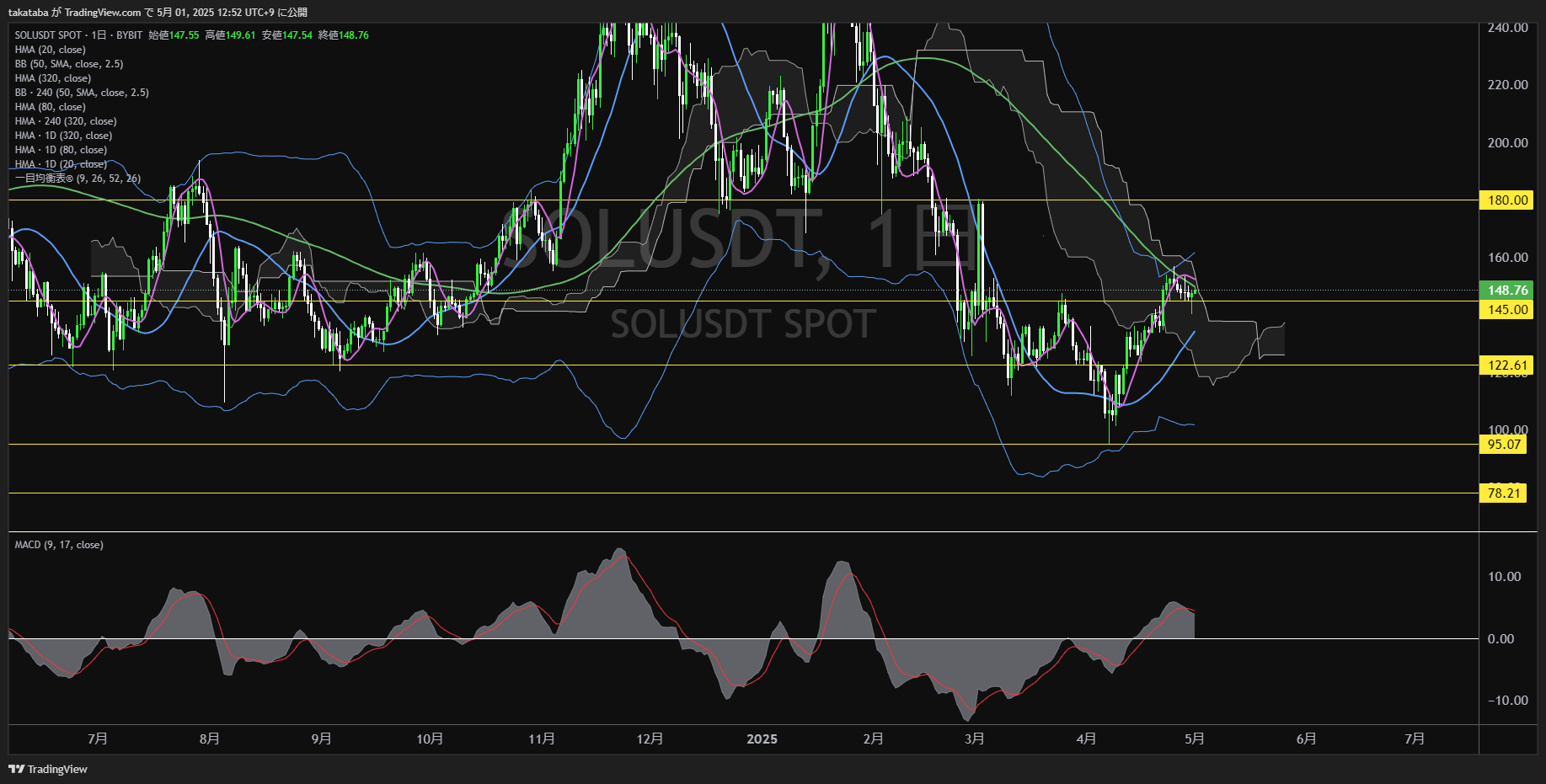Click 12月 on the time axis

pos(650,739)
